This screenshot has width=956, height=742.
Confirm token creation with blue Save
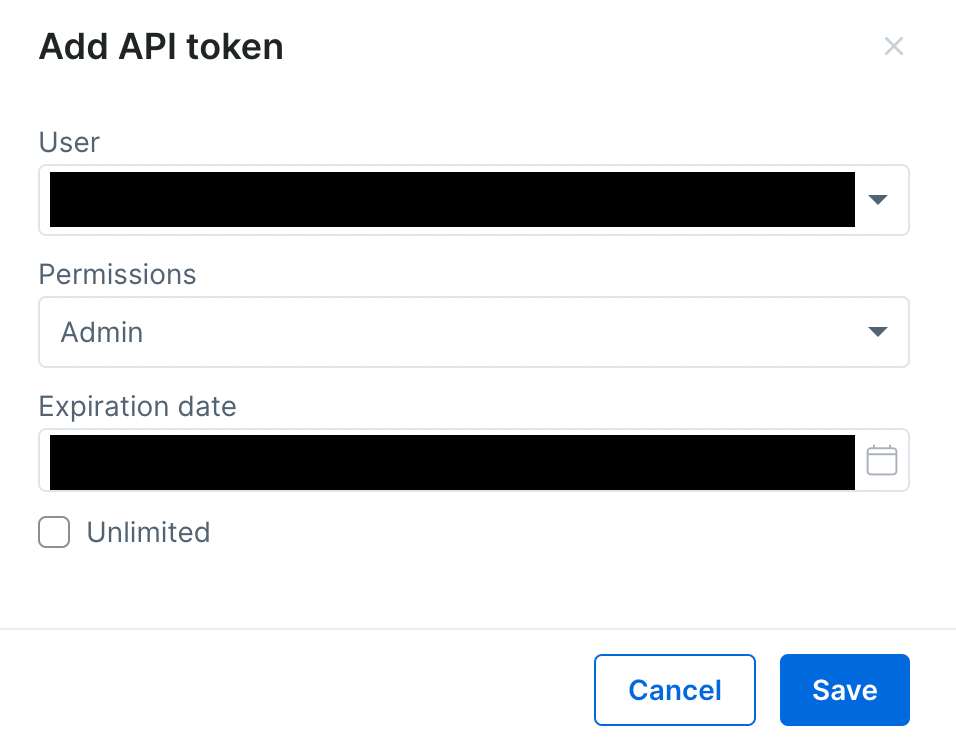point(844,690)
